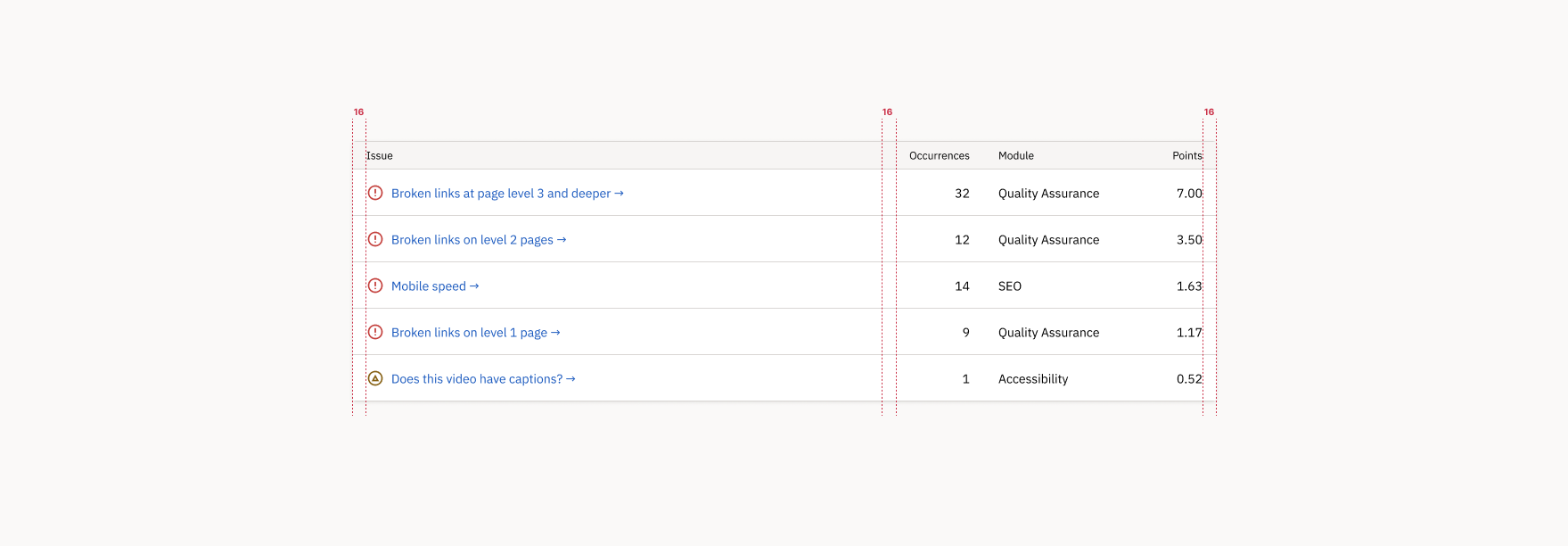This screenshot has height=546, width=1568.
Task: Click the Points column header
Action: tap(1187, 155)
